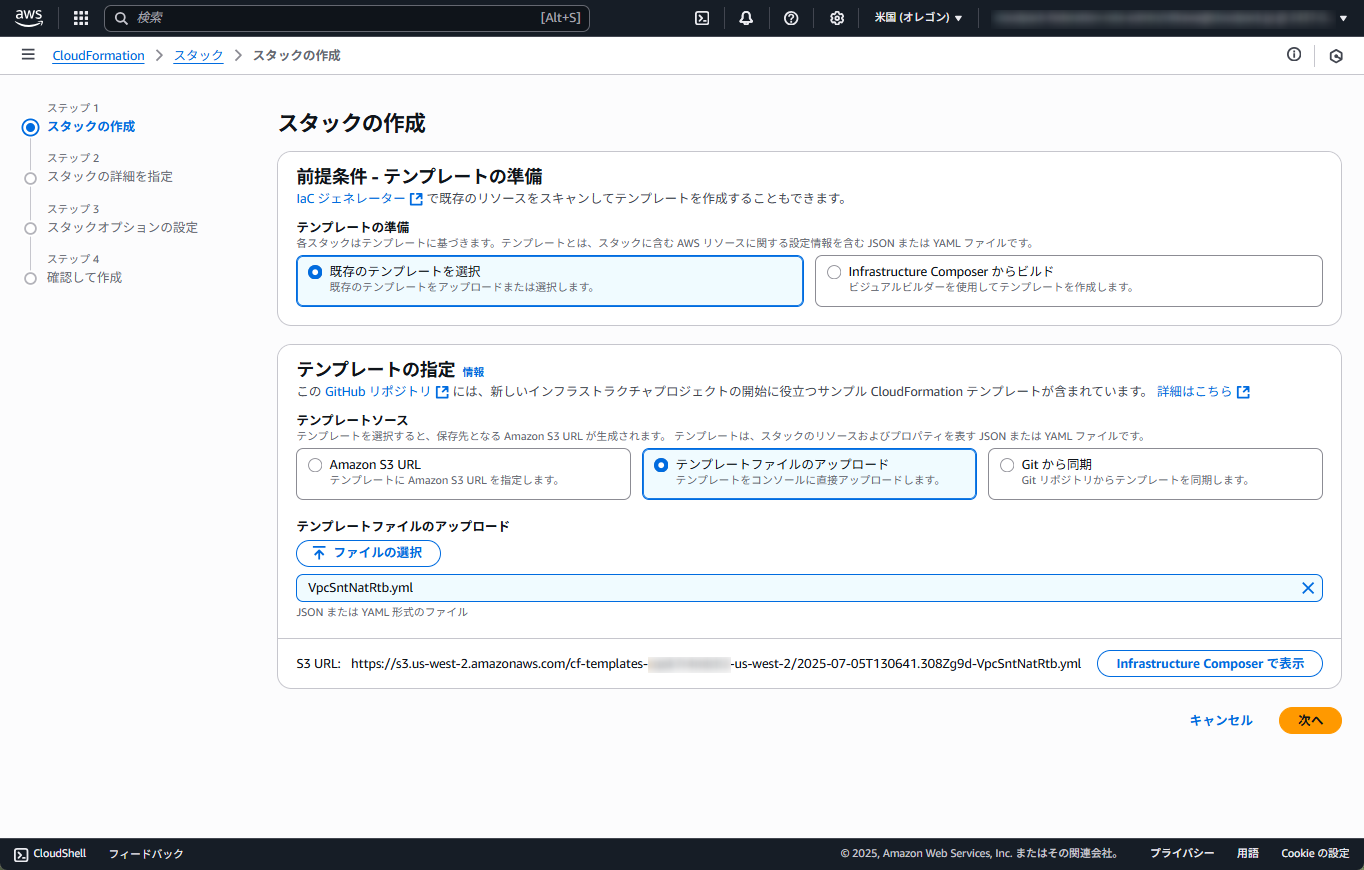This screenshot has width=1364, height=870.
Task: Open プライバシー in the footer
Action: [1181, 854]
